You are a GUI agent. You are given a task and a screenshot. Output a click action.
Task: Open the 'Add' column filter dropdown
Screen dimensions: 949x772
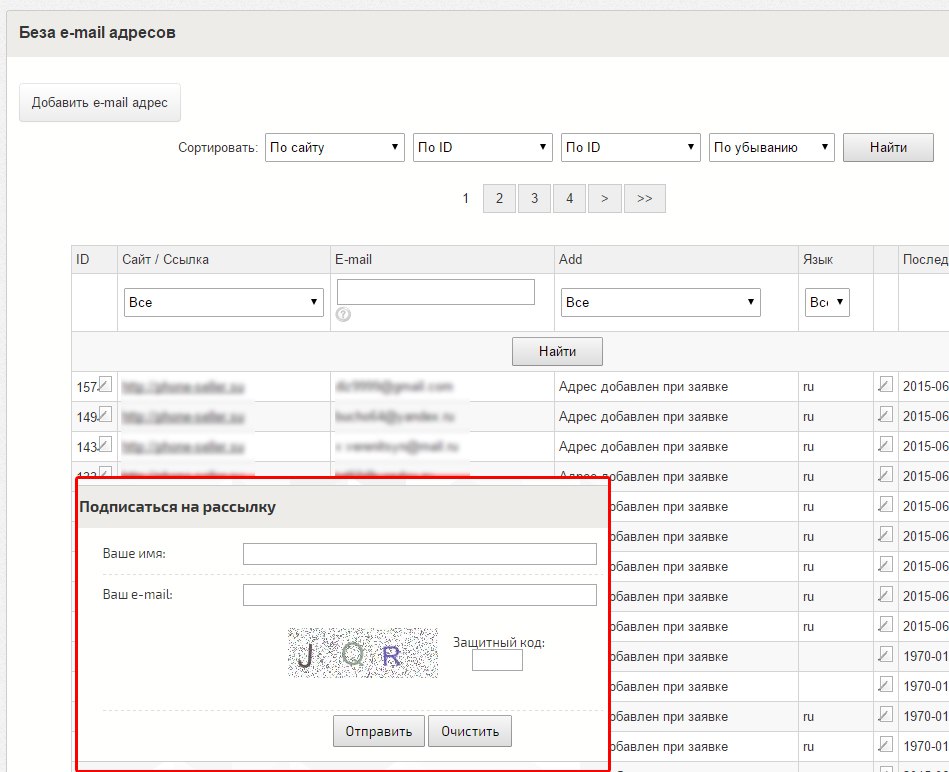tap(660, 302)
